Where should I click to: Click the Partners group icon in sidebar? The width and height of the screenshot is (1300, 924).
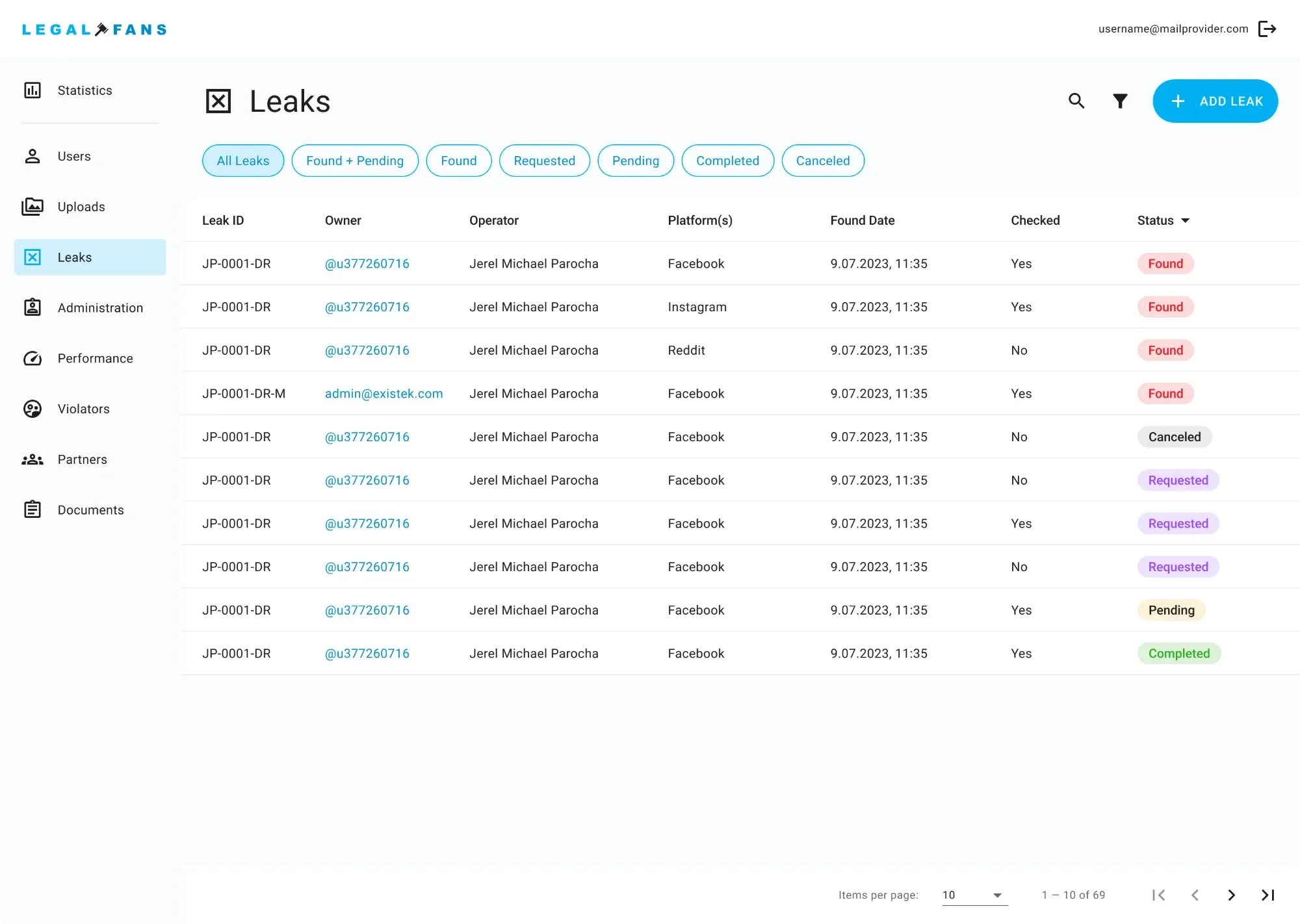pos(32,459)
